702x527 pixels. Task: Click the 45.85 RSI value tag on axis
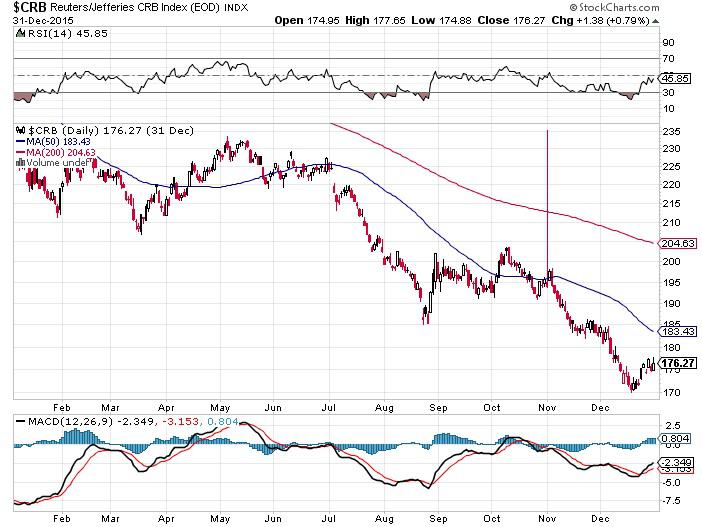(676, 78)
